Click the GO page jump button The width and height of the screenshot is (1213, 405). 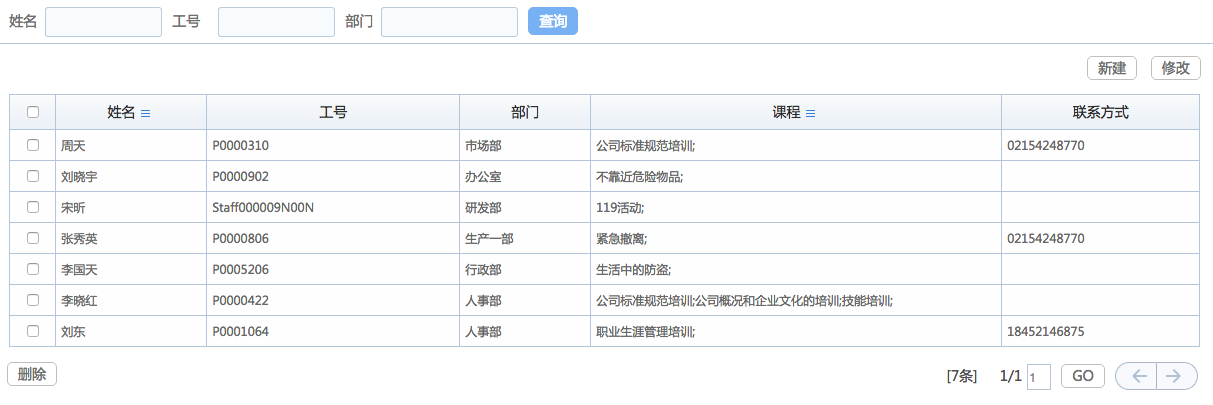tap(1082, 376)
